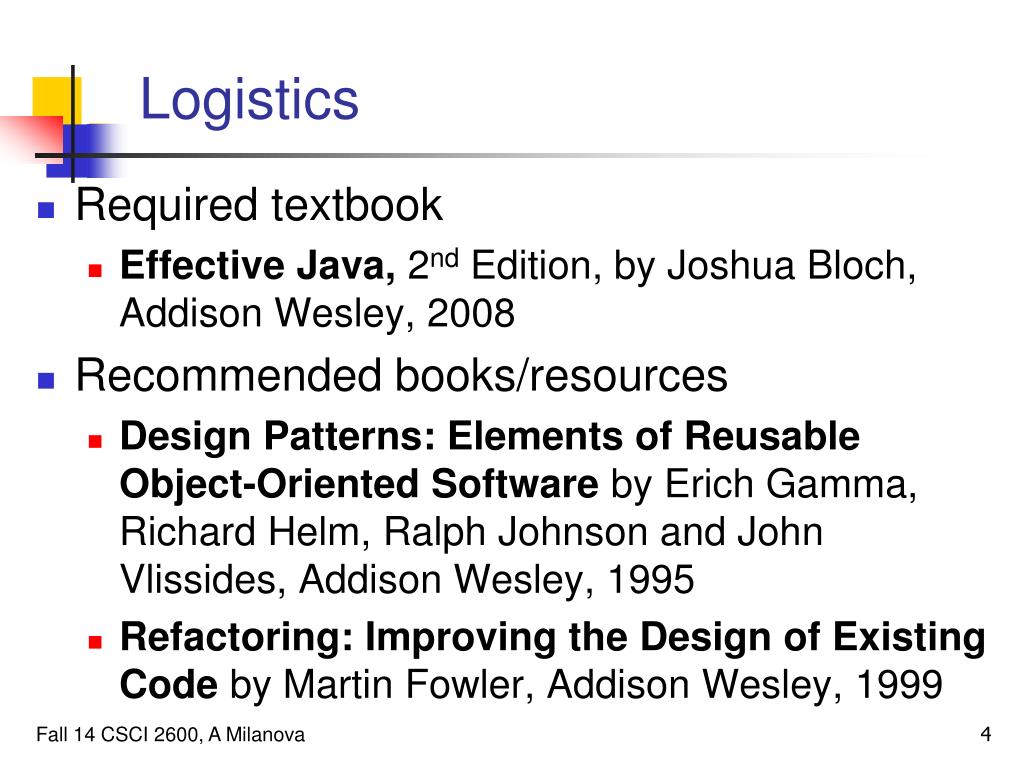Click red bullet beside Refactoring

click(95, 641)
